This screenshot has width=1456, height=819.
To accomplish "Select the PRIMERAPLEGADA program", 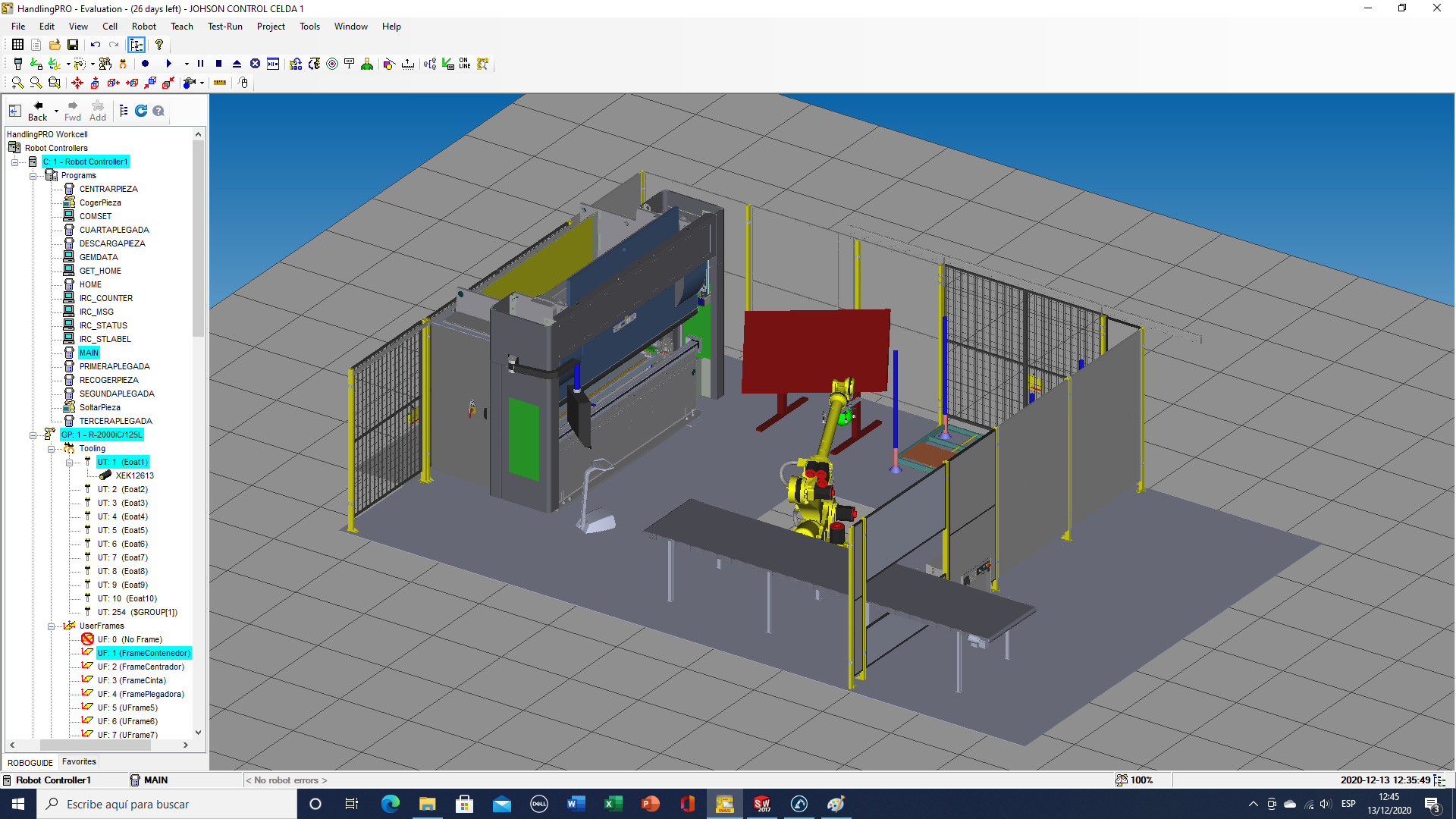I will pyautogui.click(x=115, y=366).
